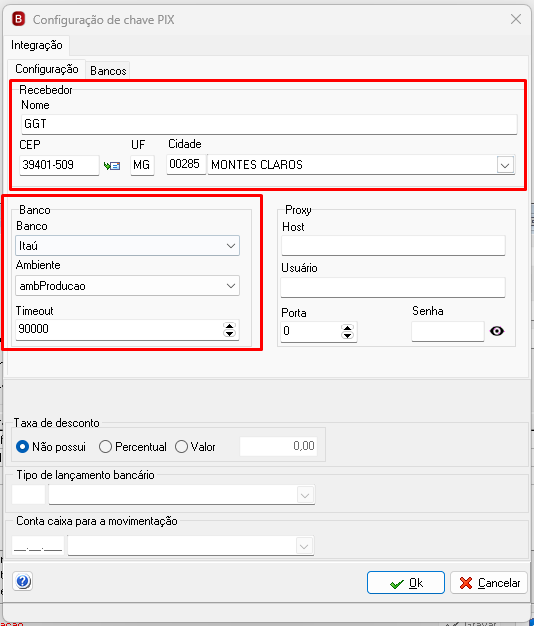Image resolution: width=534 pixels, height=626 pixels.
Task: Decrease the Porta value with down arrow
Action: pos(348,335)
